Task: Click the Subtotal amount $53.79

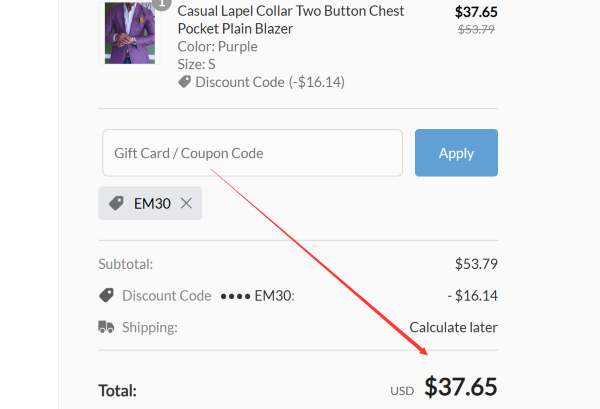Action: coord(476,264)
